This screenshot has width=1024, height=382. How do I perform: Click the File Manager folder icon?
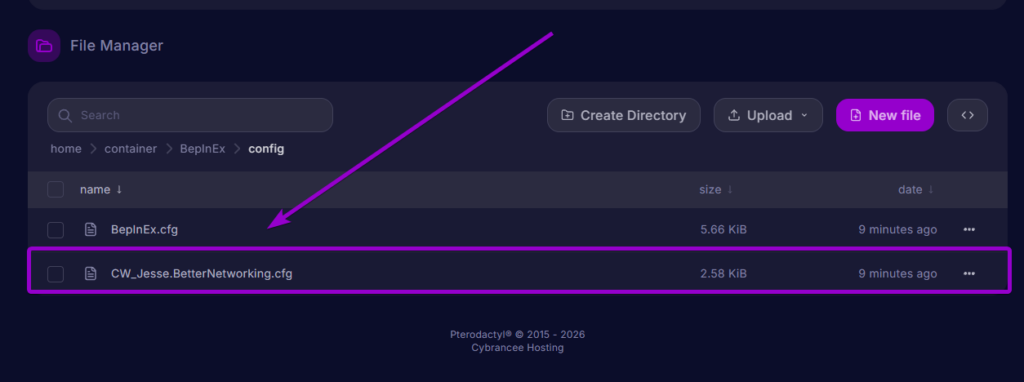click(44, 46)
